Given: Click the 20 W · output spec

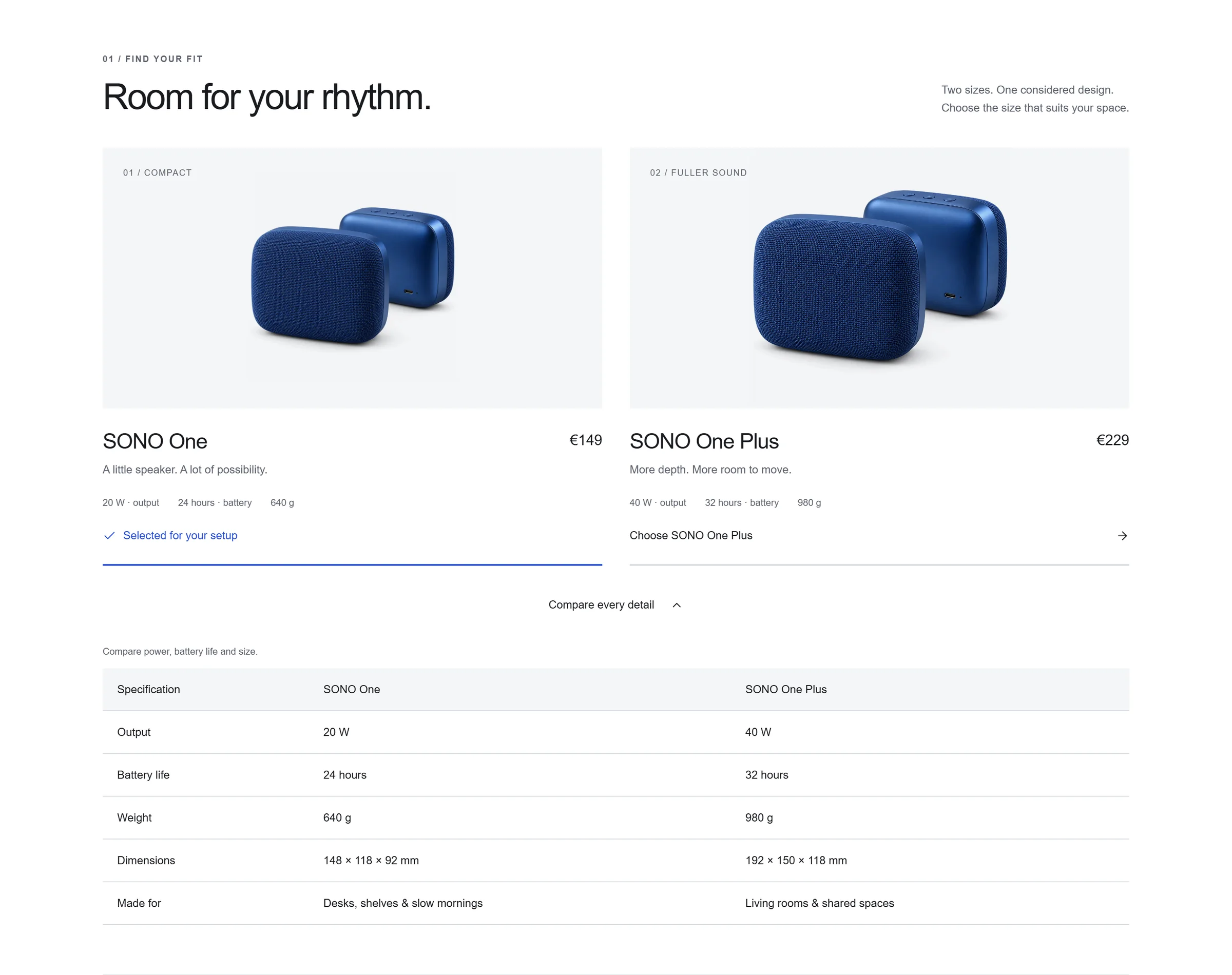Looking at the screenshot, I should (131, 502).
